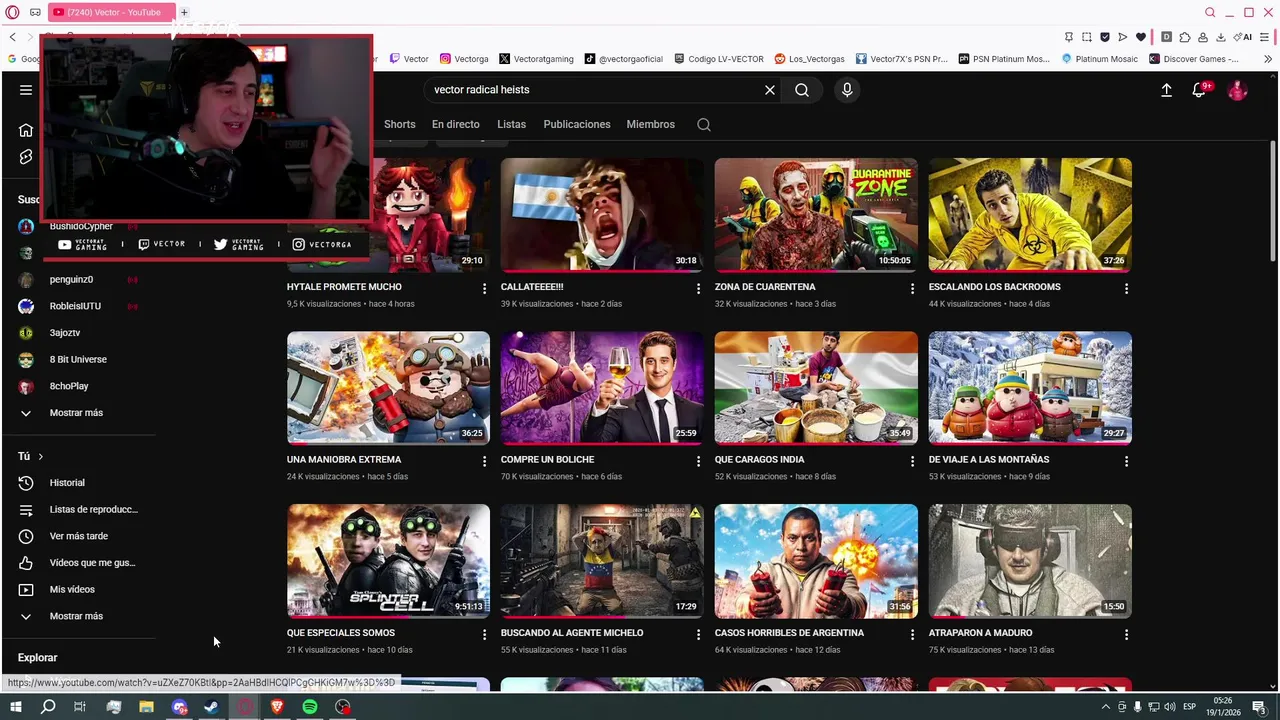This screenshot has width=1280, height=720.
Task: Open Steam from the taskbar
Action: coord(211,707)
